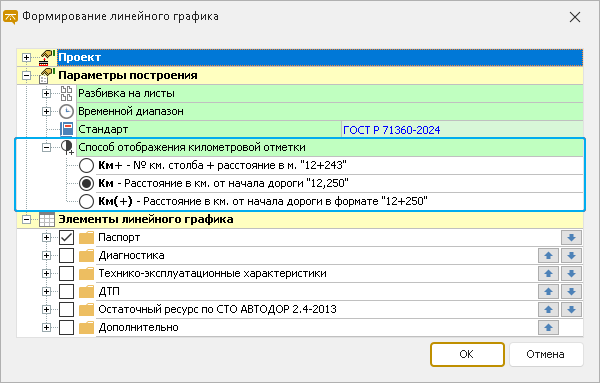
Task: Expand Разбивка на листы node
Action: pos(46,94)
